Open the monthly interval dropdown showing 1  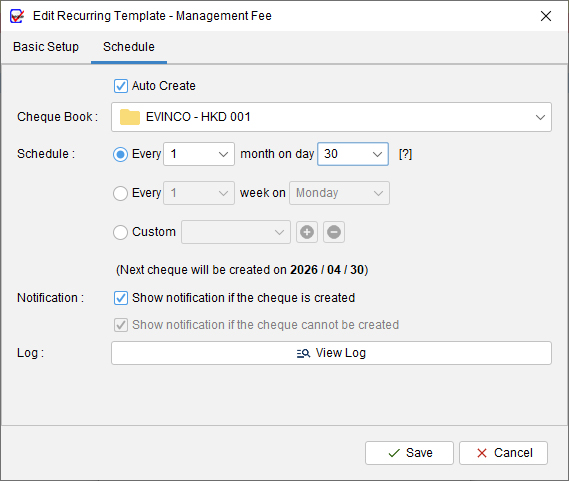pyautogui.click(x=199, y=154)
